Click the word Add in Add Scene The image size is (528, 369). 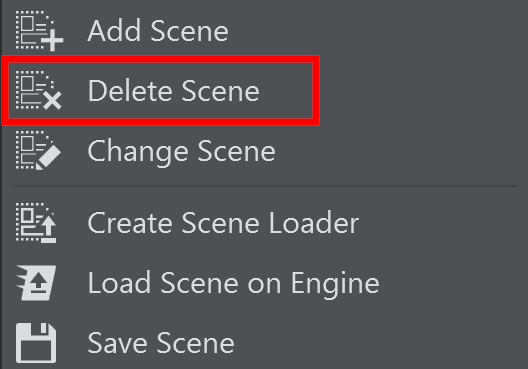tap(114, 30)
